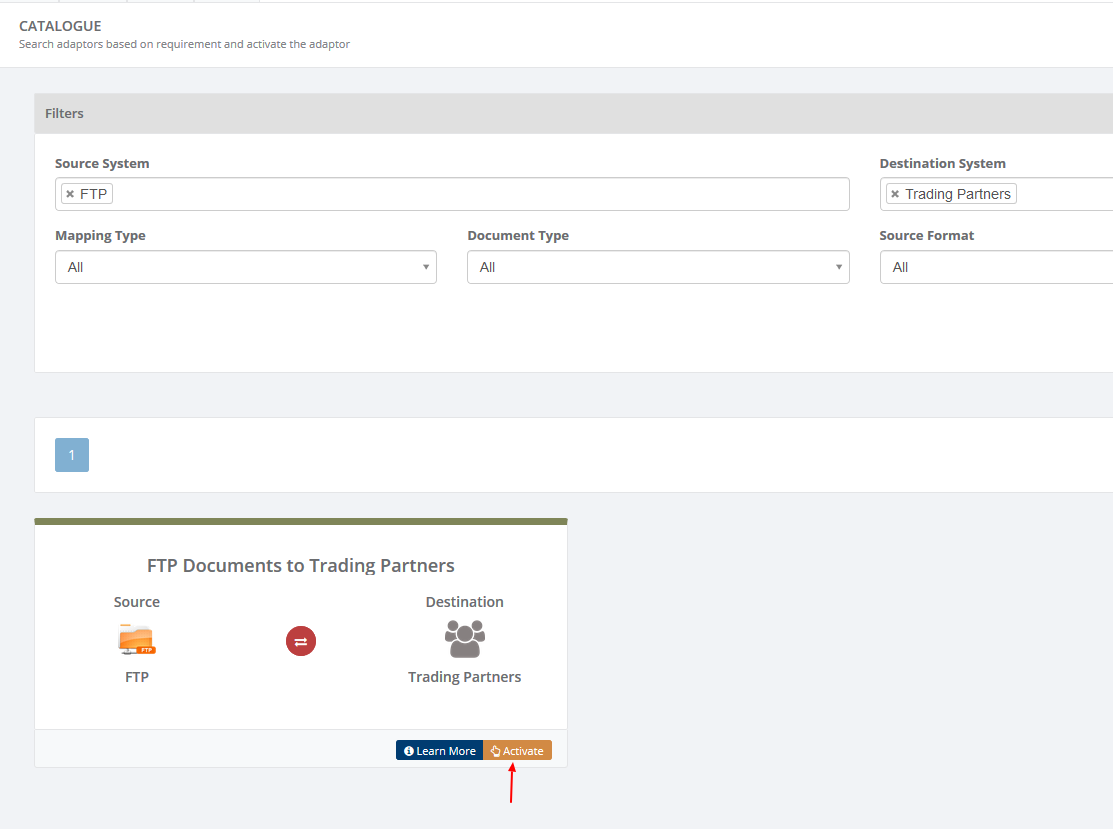Click the Destination System label
Screen dimensions: 1113x829
(x=943, y=163)
